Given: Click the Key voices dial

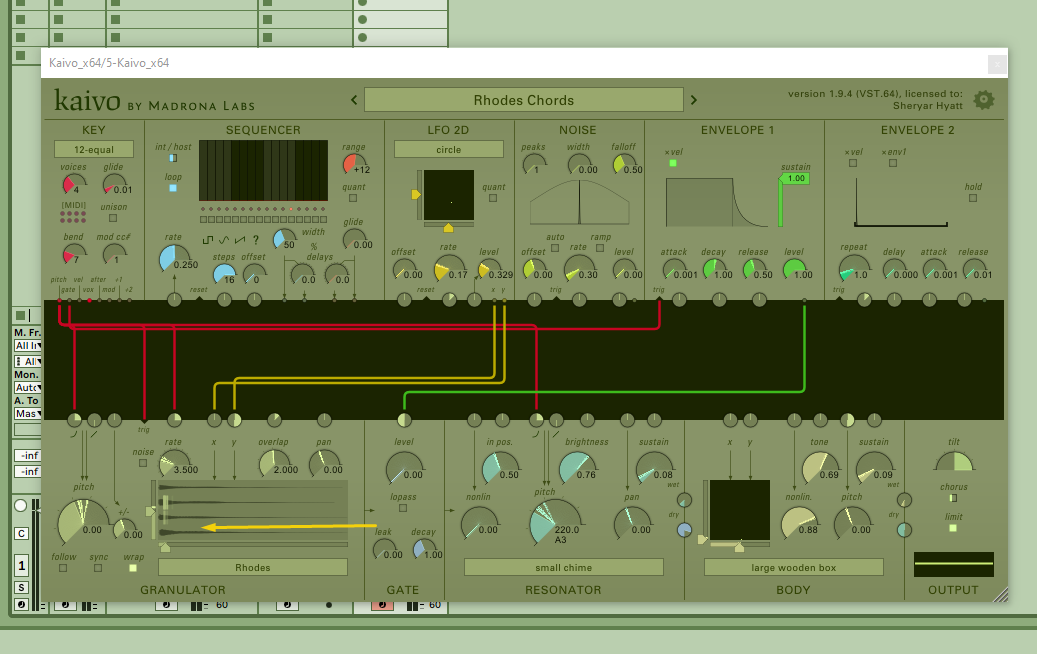Looking at the screenshot, I should (73, 184).
